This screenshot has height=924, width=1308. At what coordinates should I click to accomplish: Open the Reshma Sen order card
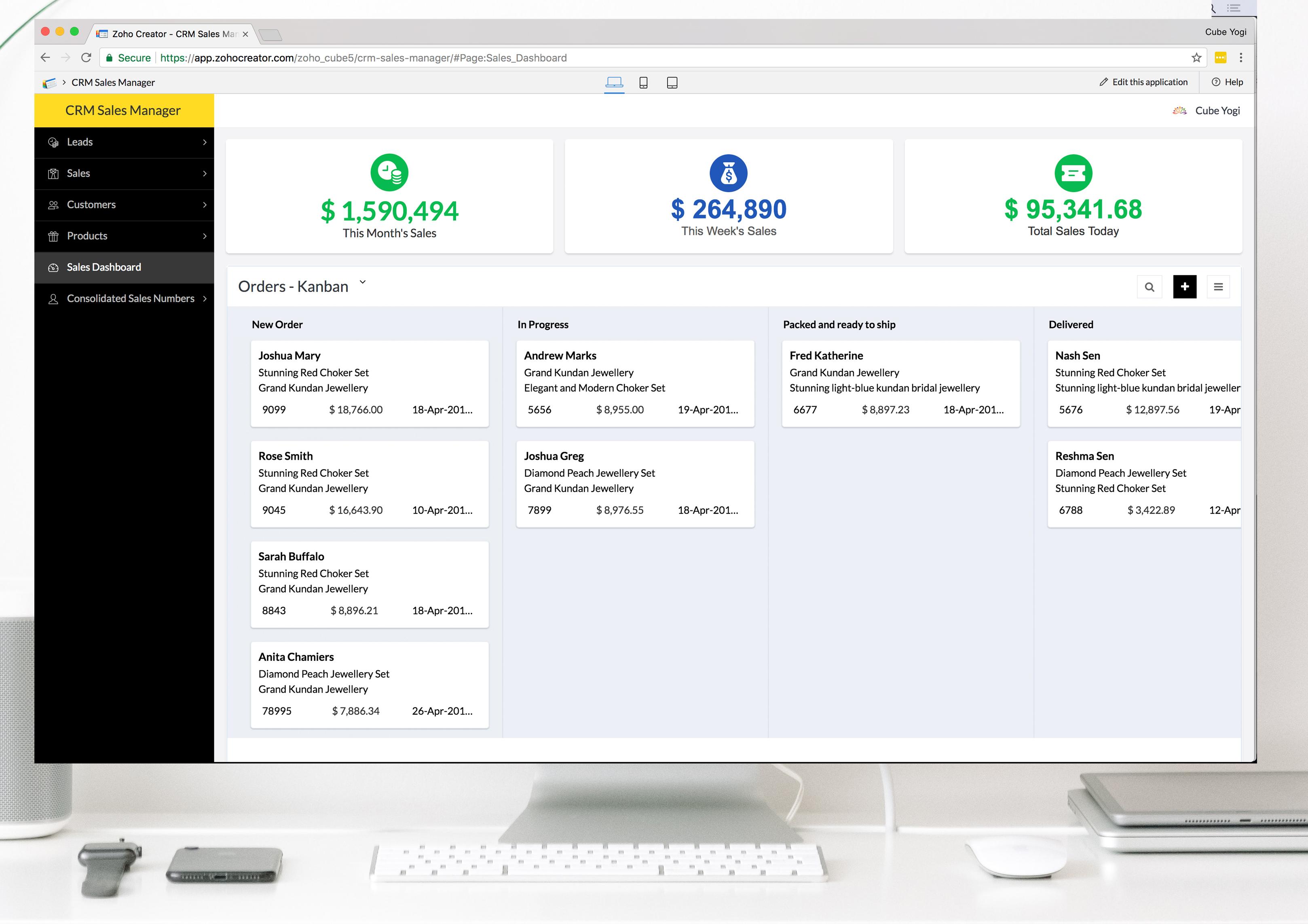[x=1144, y=484]
